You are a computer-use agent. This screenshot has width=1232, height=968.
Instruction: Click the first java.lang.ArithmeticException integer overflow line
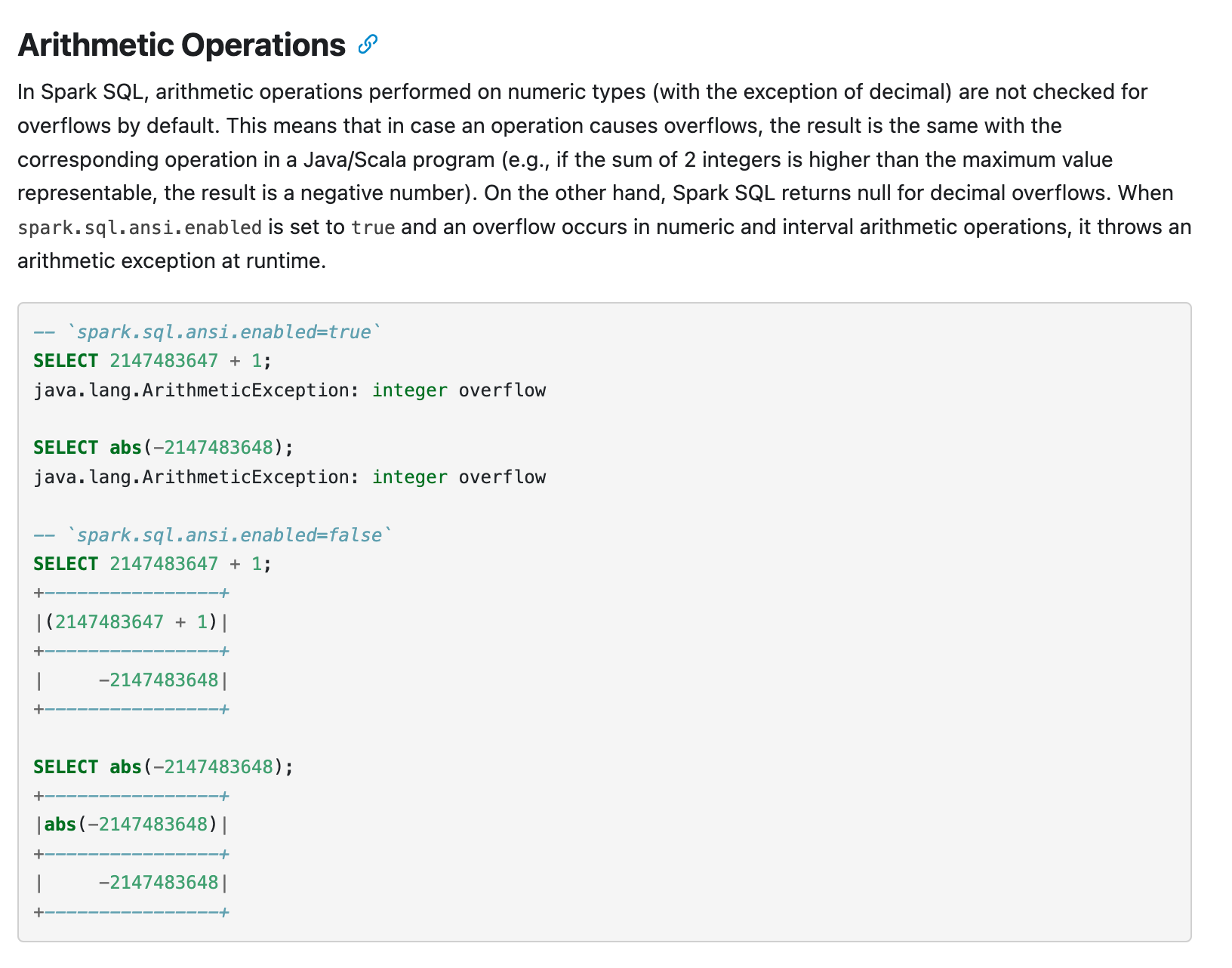tap(290, 390)
